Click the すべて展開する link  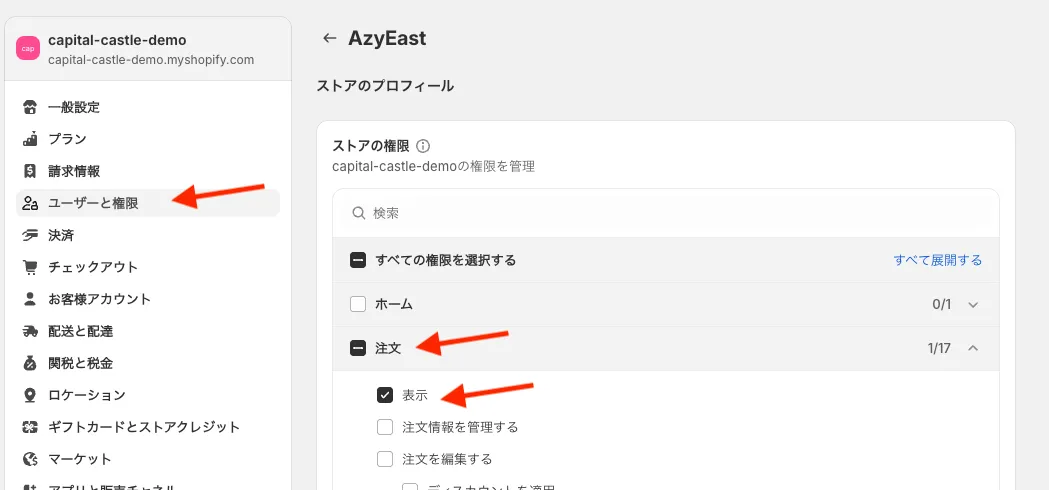[937, 260]
